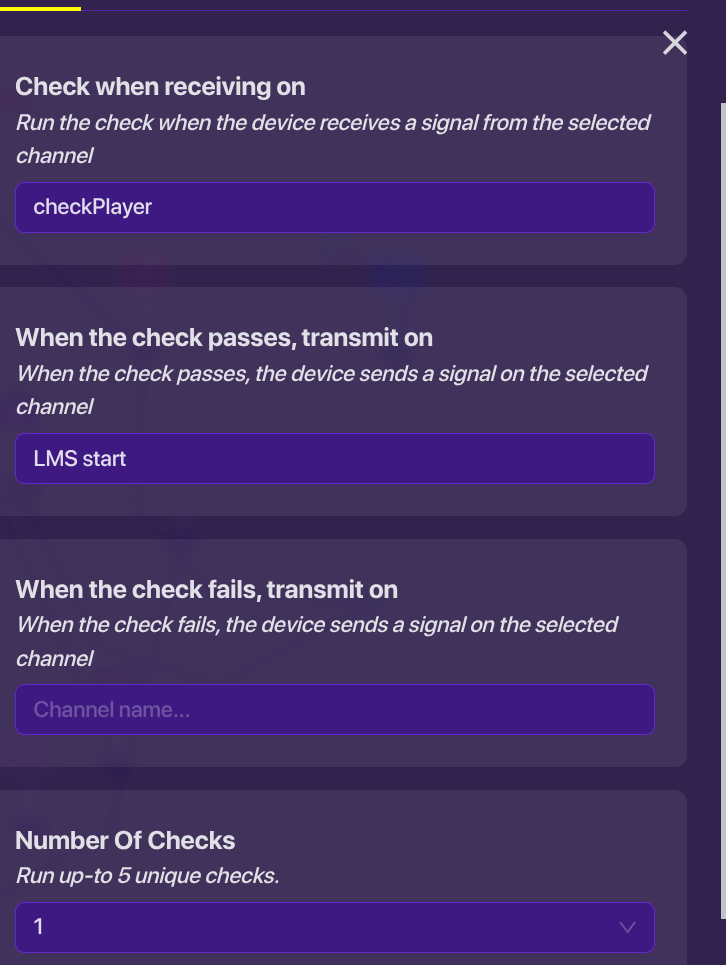This screenshot has height=965, width=726.
Task: Click "Run up-to 5 unique checks." text
Action: [x=147, y=876]
